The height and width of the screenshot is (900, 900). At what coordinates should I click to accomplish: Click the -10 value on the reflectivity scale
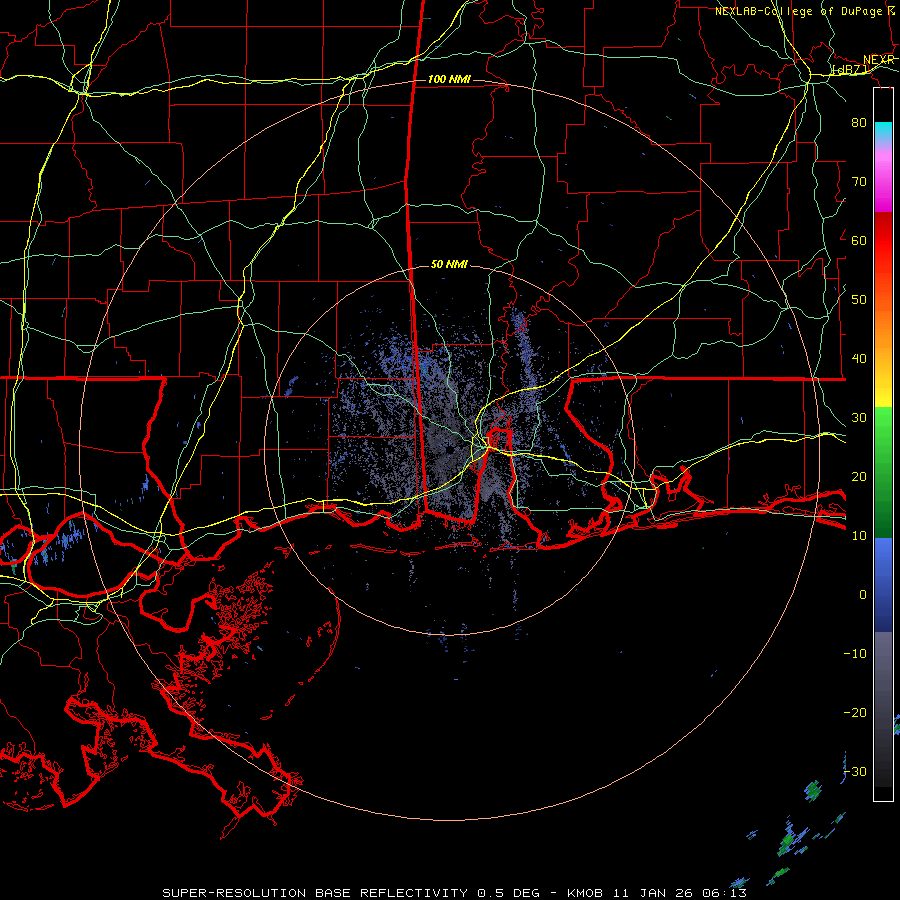pos(855,653)
